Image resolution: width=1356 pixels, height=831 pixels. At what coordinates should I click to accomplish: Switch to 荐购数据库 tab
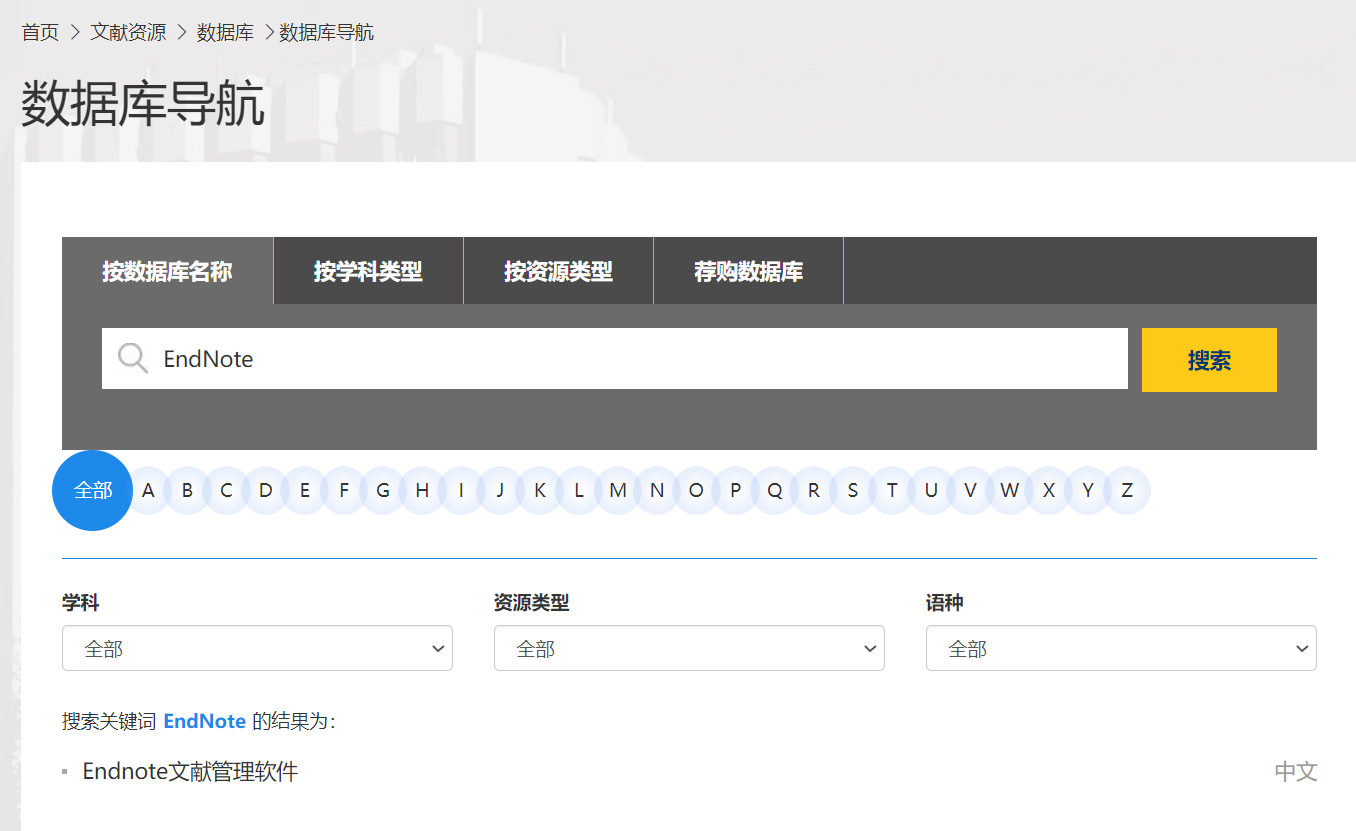(748, 271)
